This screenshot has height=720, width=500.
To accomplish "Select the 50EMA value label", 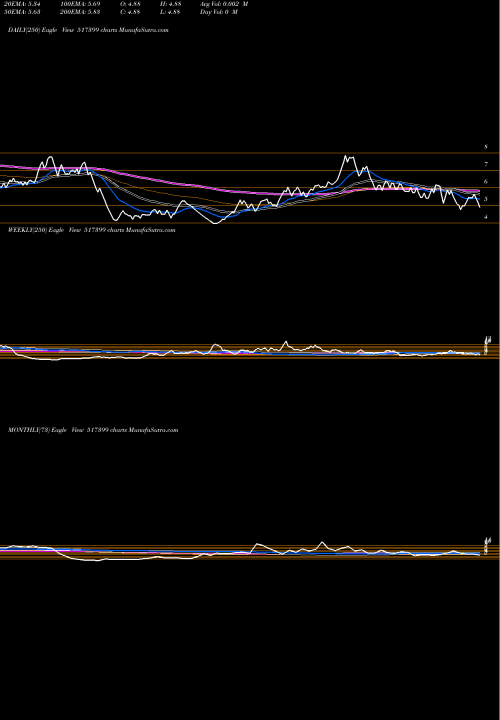I will click(24, 11).
